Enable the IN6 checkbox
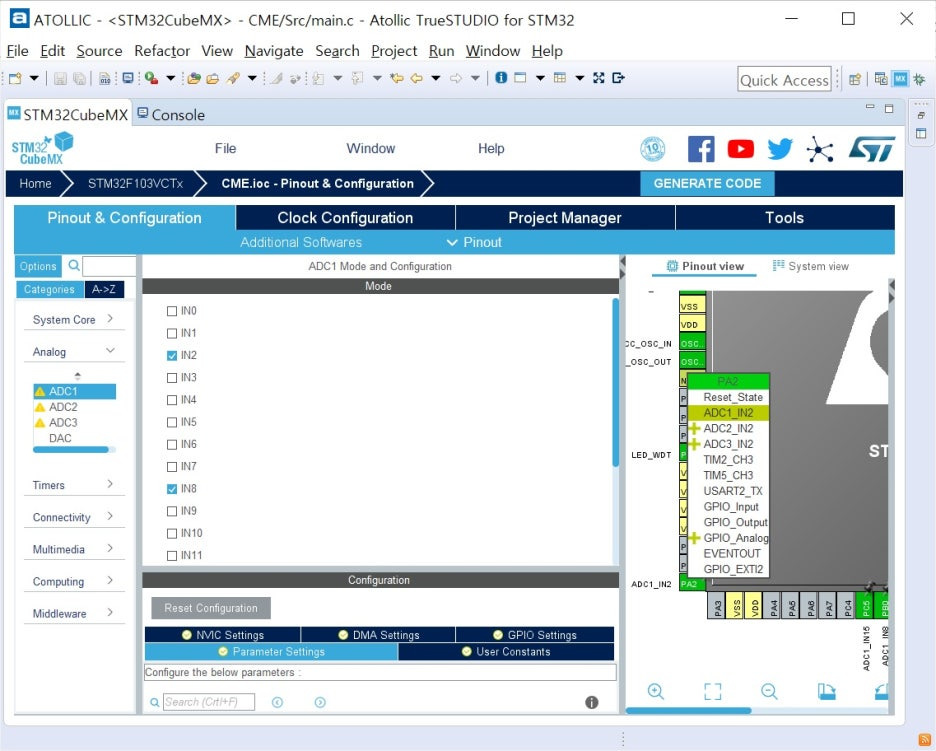Viewport: 936px width, 751px height. (x=172, y=444)
